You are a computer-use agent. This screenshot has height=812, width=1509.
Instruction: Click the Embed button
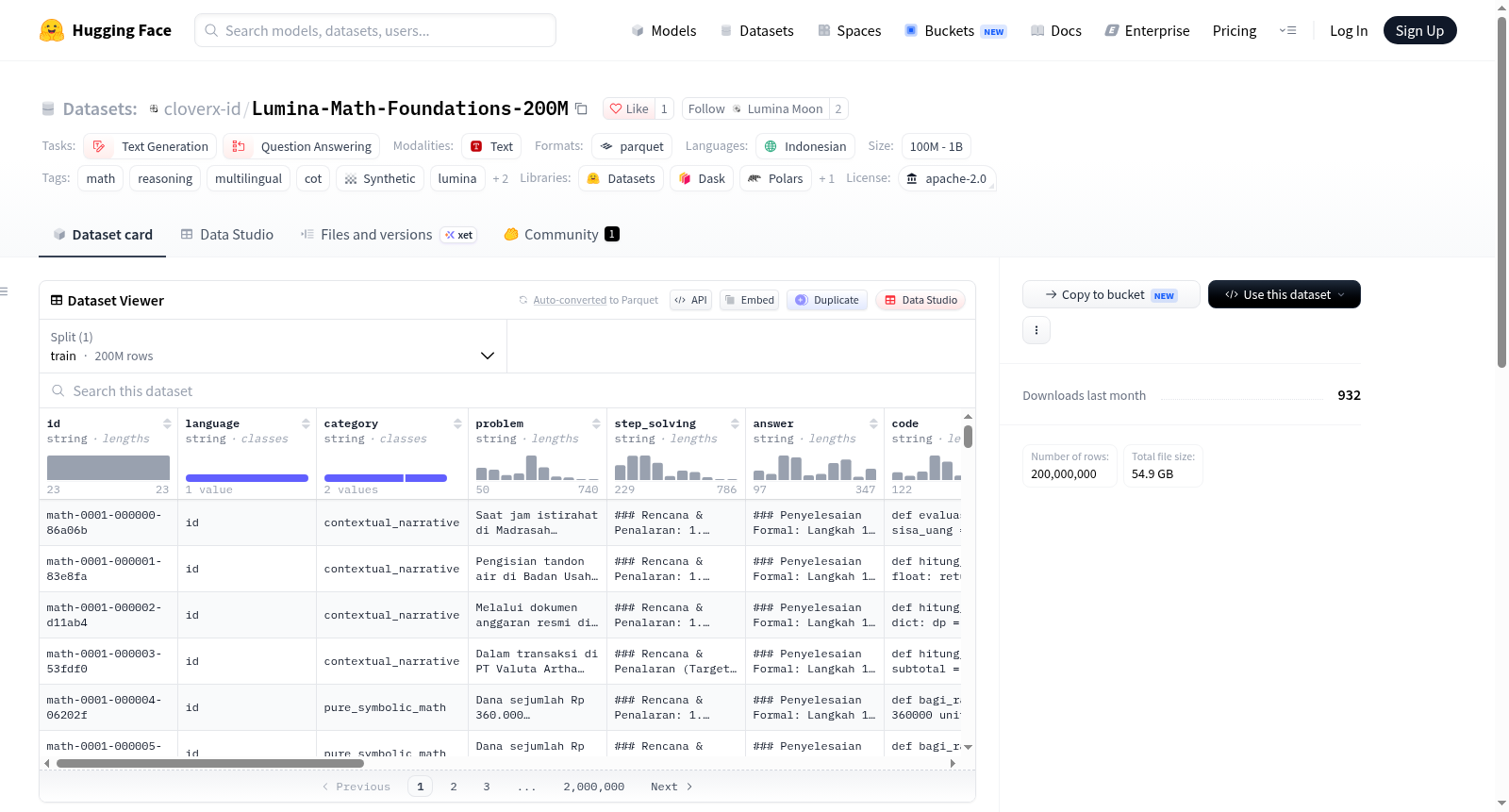tap(749, 300)
